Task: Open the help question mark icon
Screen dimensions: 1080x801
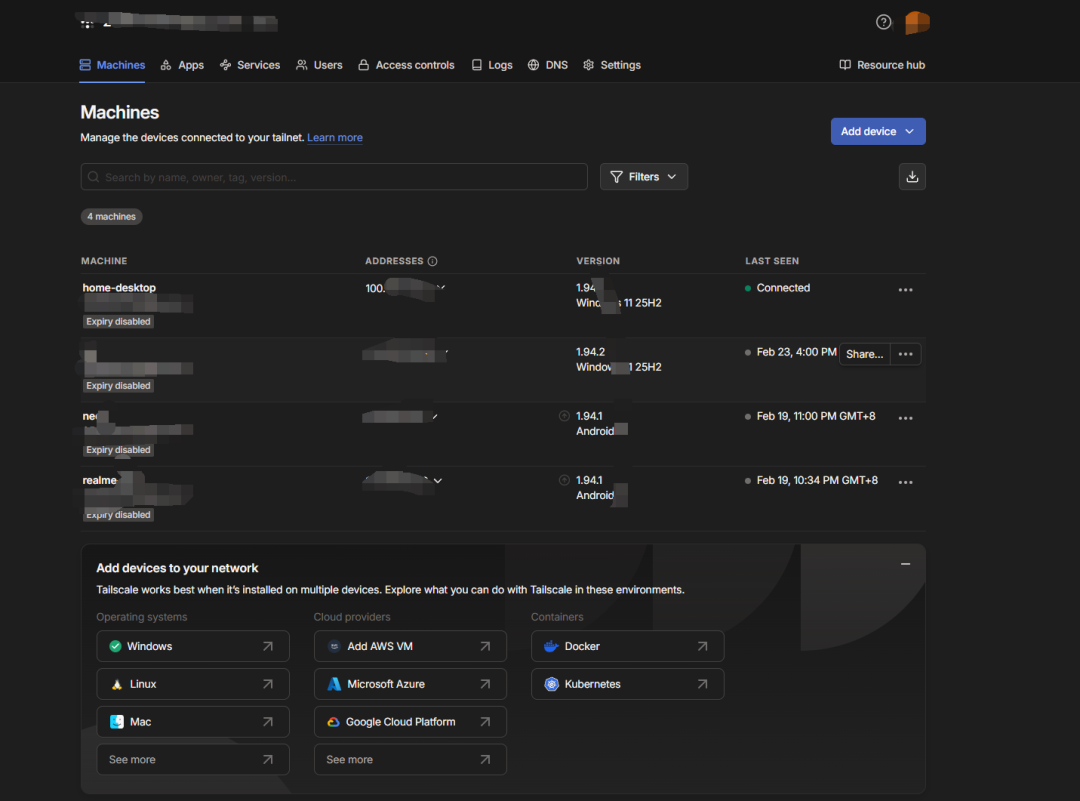Action: pos(883,23)
